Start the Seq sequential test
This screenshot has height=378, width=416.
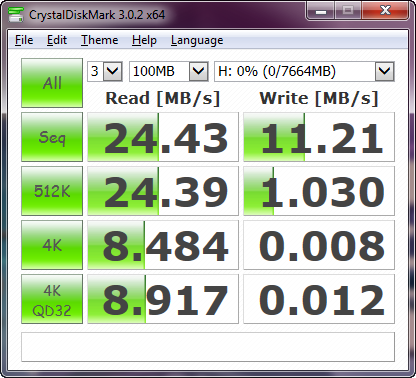click(x=52, y=137)
